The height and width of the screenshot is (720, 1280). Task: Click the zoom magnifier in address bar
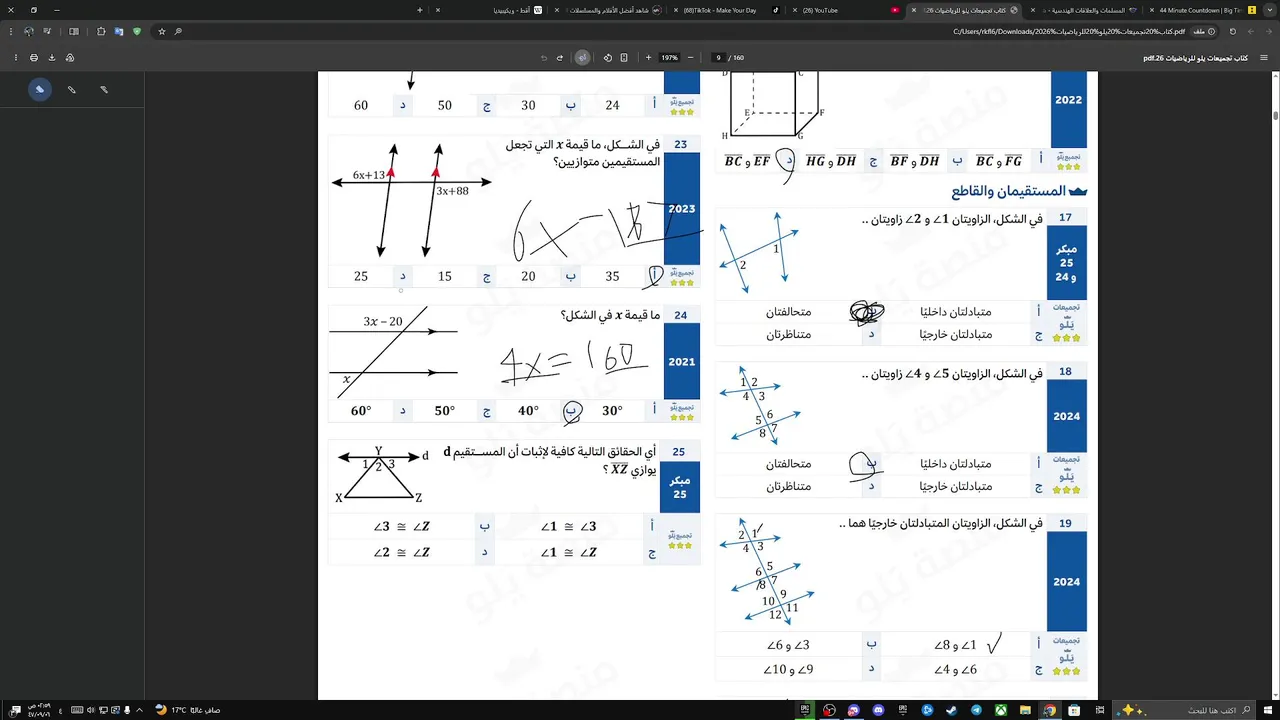[178, 31]
